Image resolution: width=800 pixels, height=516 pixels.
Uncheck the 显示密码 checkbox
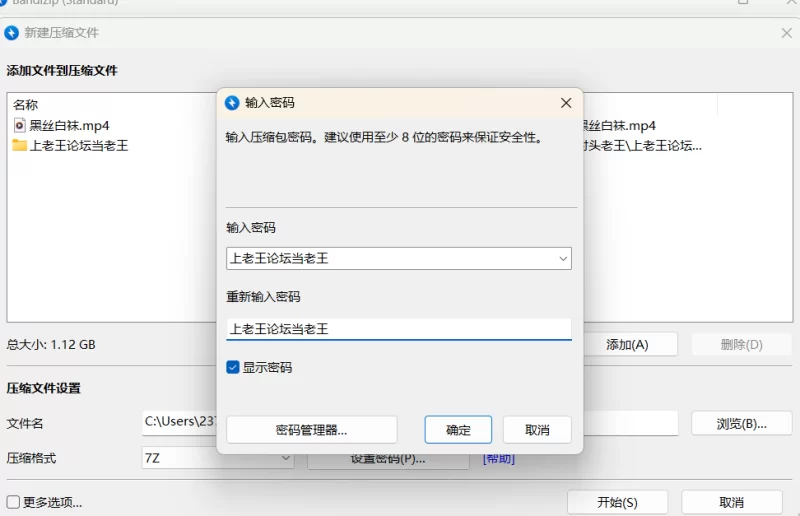(x=233, y=368)
